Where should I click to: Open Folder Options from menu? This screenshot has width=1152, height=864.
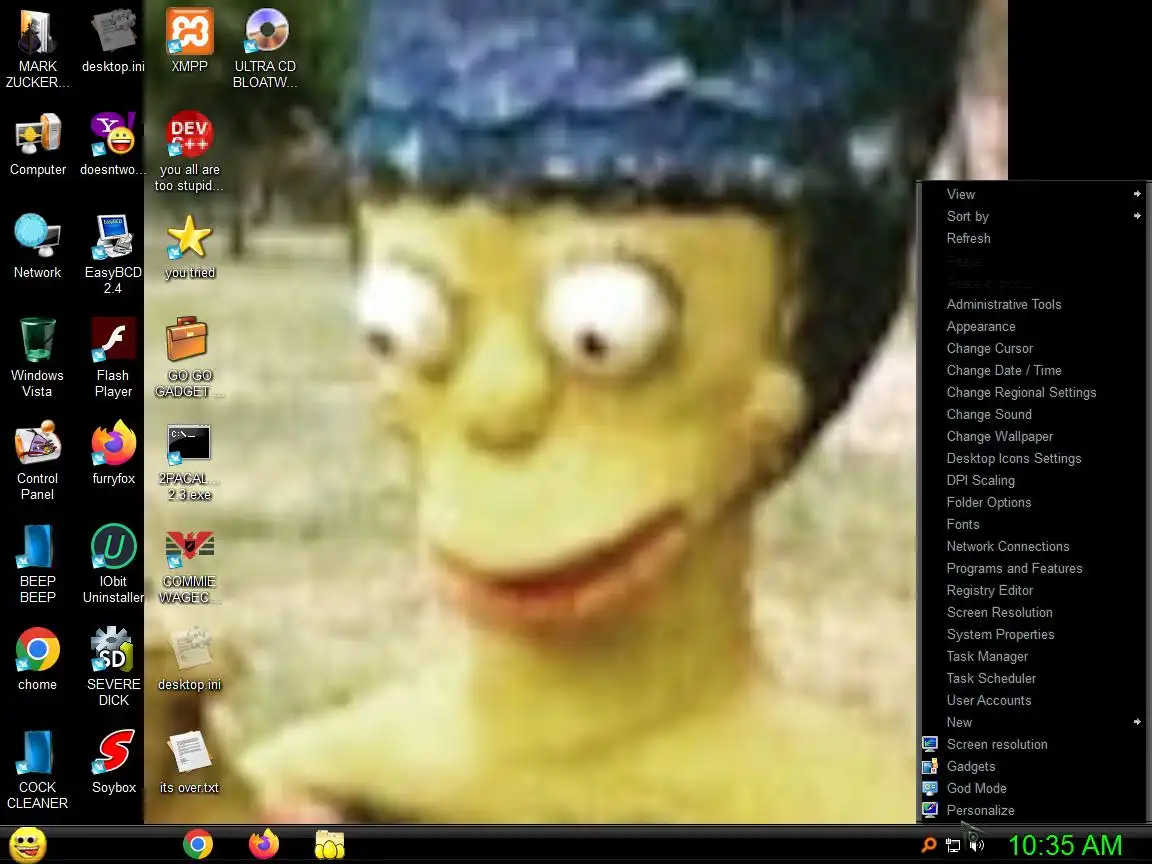click(x=1034, y=503)
